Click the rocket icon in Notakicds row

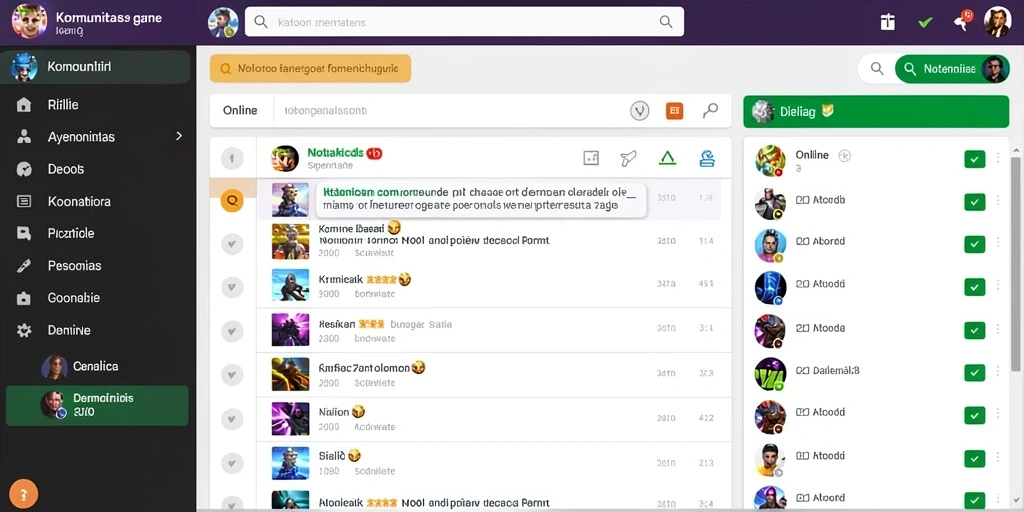click(x=628, y=157)
